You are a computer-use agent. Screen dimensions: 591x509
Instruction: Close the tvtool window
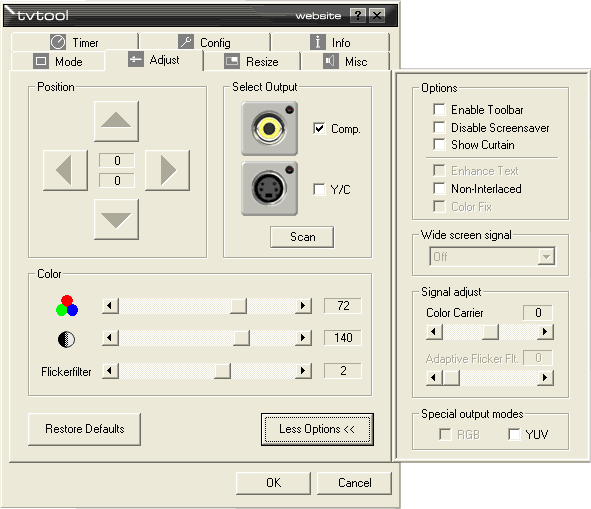(x=377, y=15)
